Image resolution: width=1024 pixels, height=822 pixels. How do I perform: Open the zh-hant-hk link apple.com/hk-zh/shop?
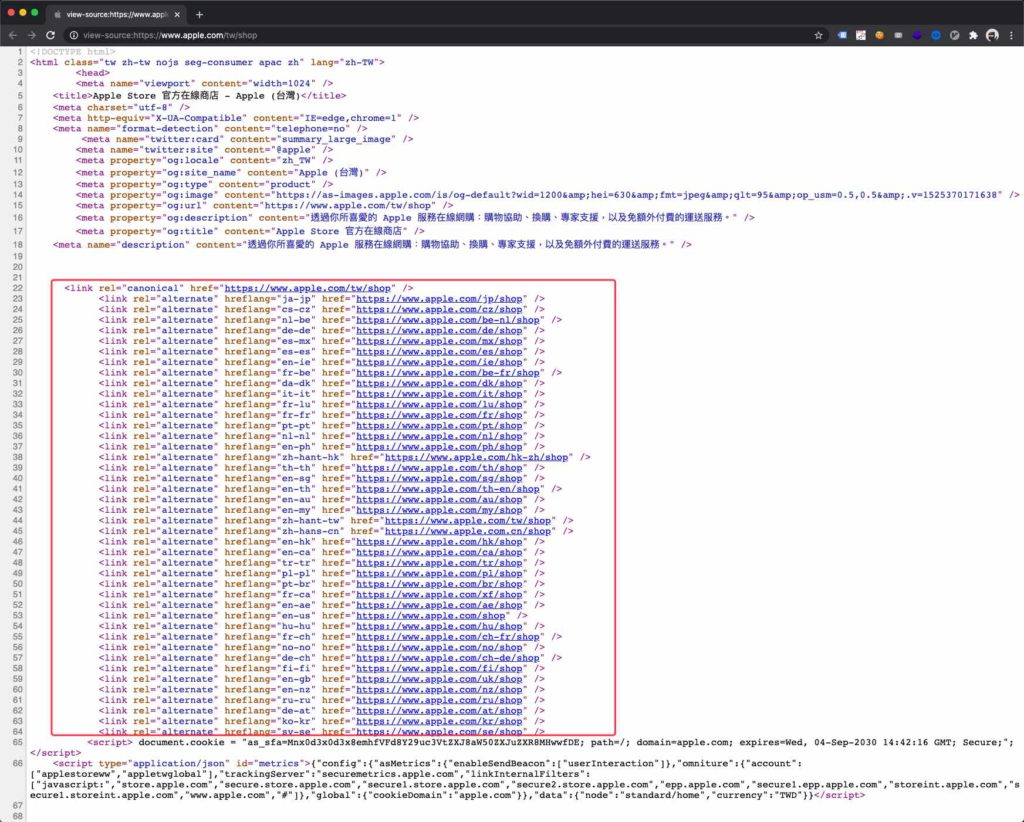pyautogui.click(x=476, y=457)
